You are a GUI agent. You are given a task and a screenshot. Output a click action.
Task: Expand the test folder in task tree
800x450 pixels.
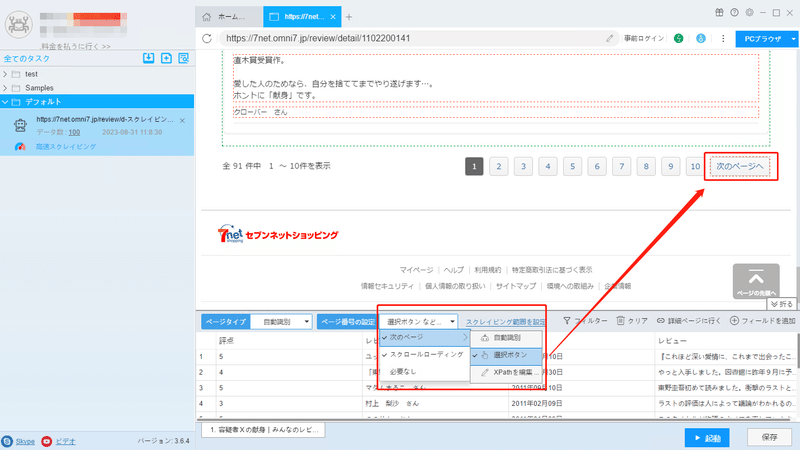point(5,74)
